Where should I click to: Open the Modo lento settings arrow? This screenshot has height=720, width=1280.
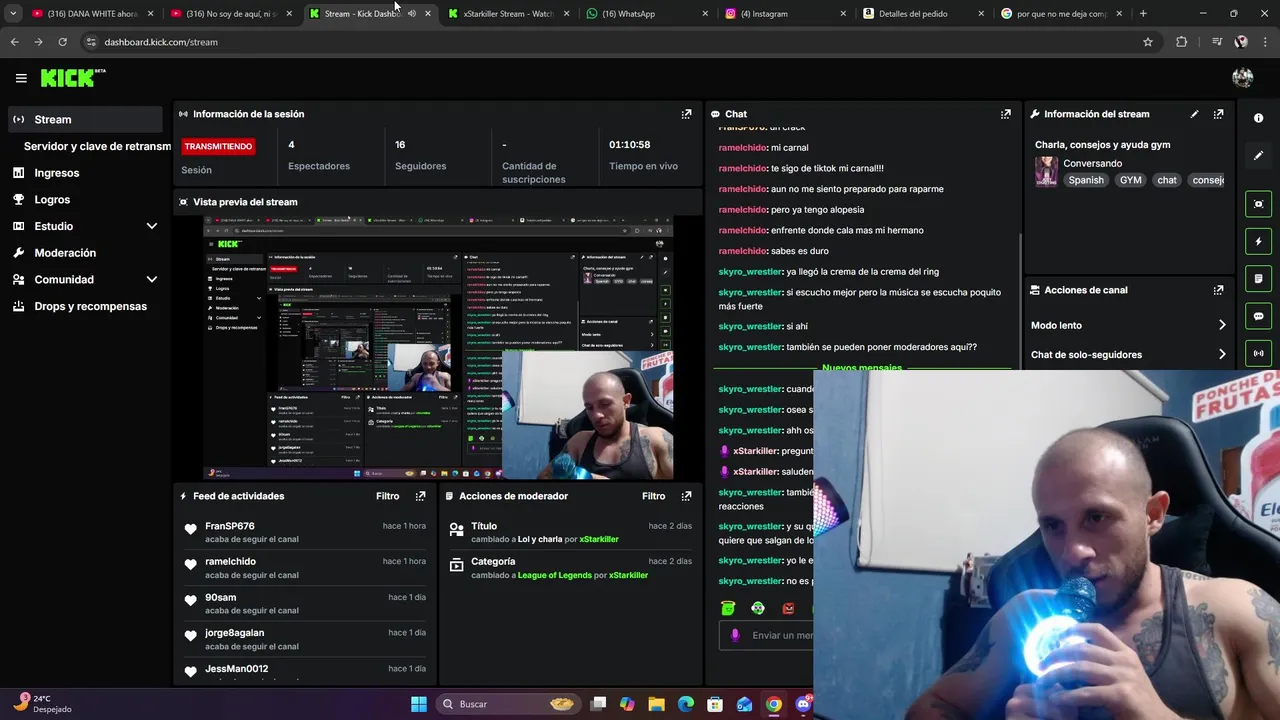1222,325
